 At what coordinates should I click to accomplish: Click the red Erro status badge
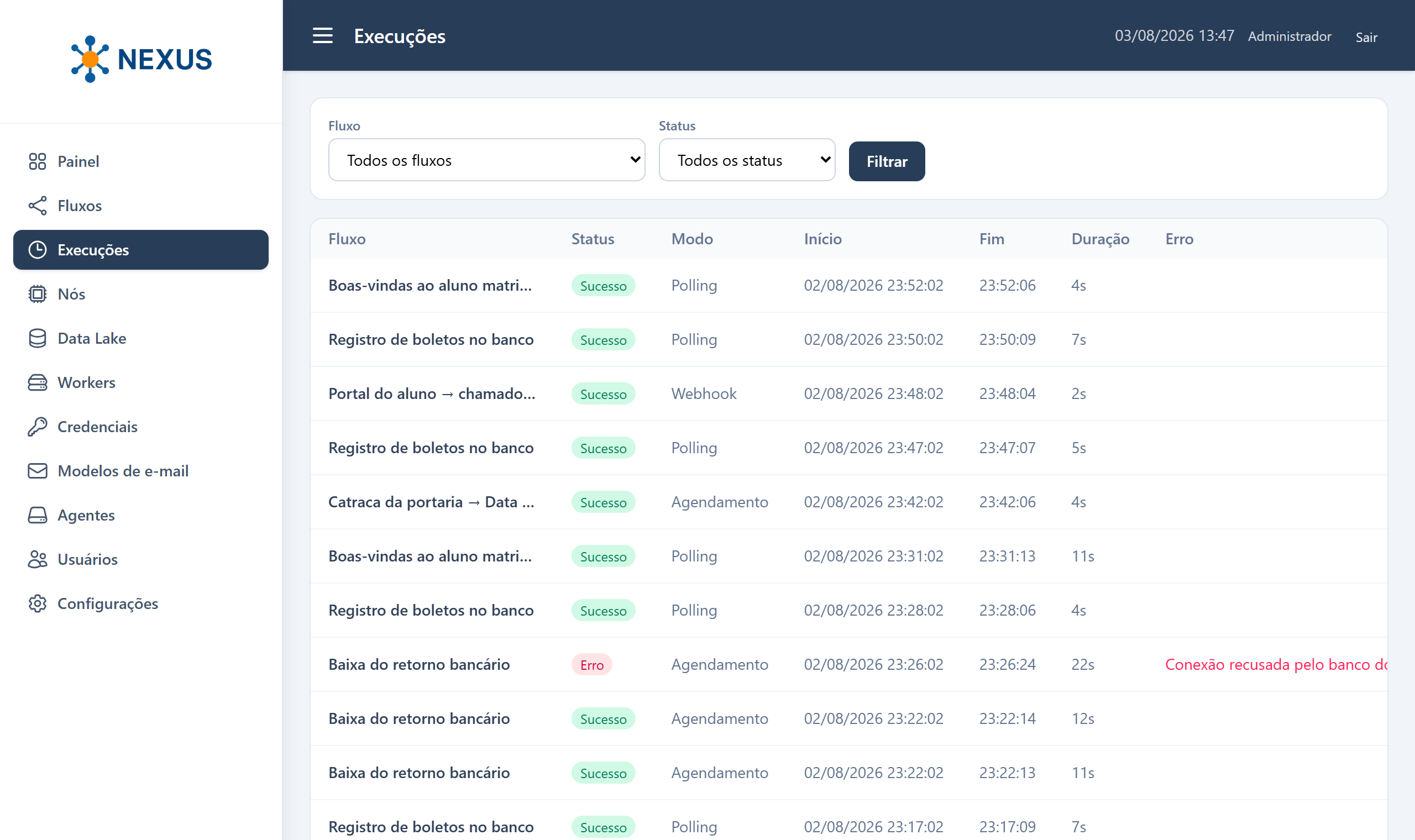pyautogui.click(x=591, y=664)
